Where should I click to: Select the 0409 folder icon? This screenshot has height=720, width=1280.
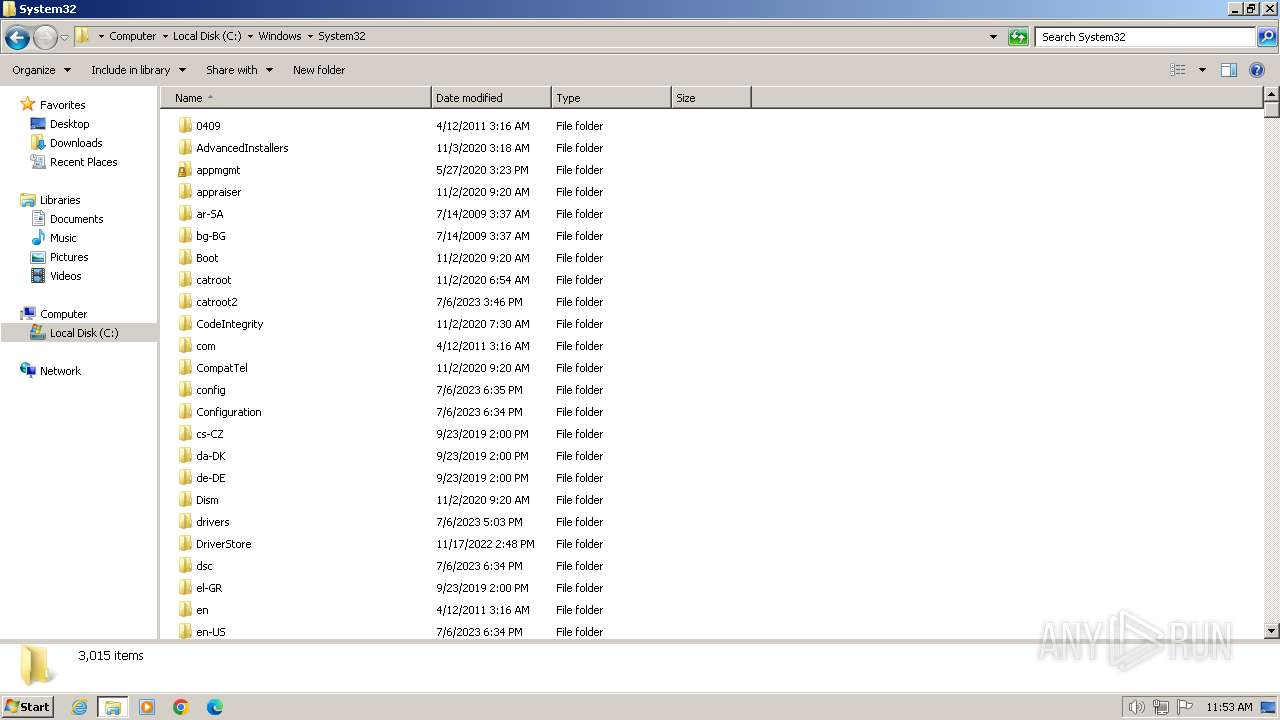click(x=185, y=126)
